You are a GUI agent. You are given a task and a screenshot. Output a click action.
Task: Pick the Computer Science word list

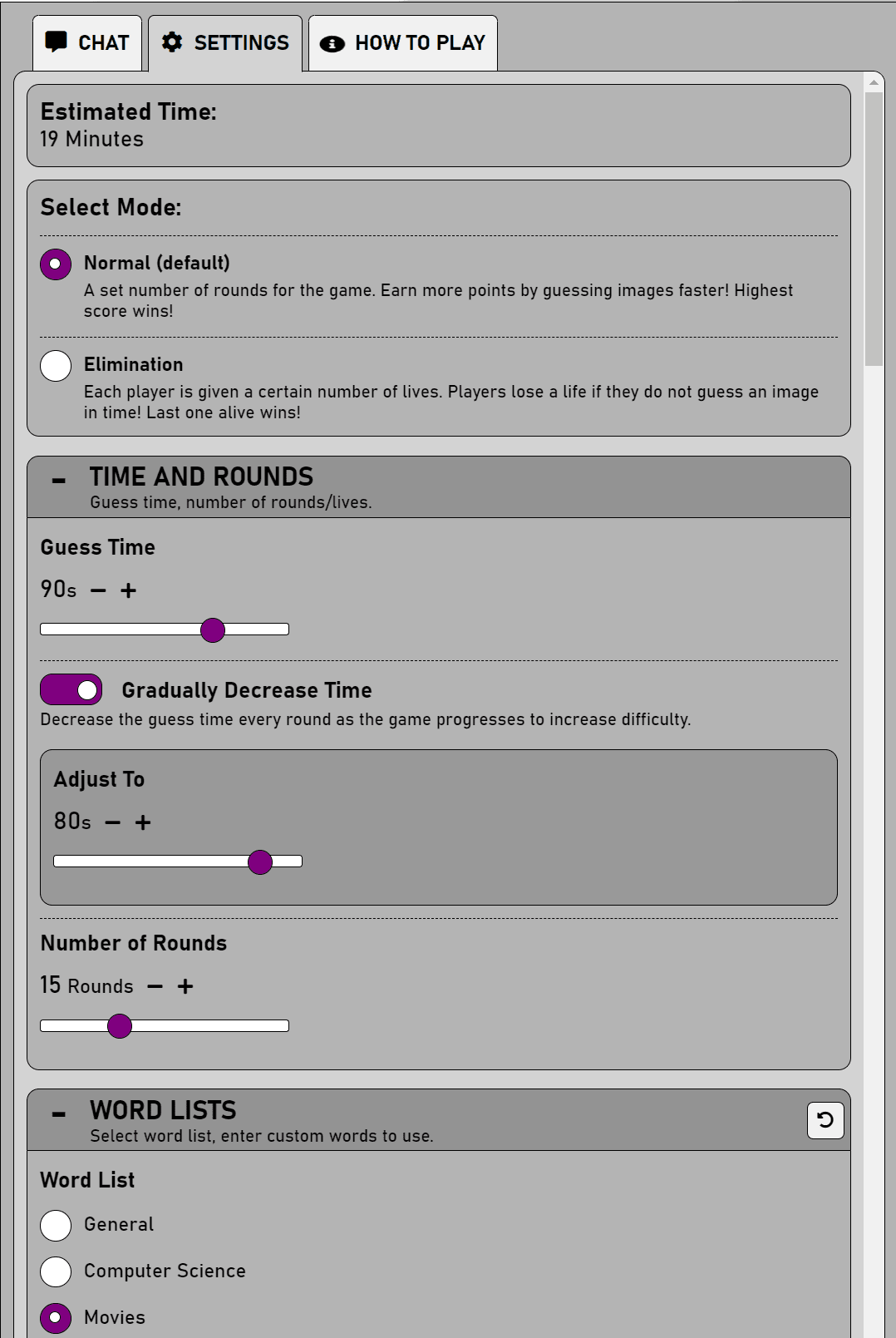point(56,1271)
